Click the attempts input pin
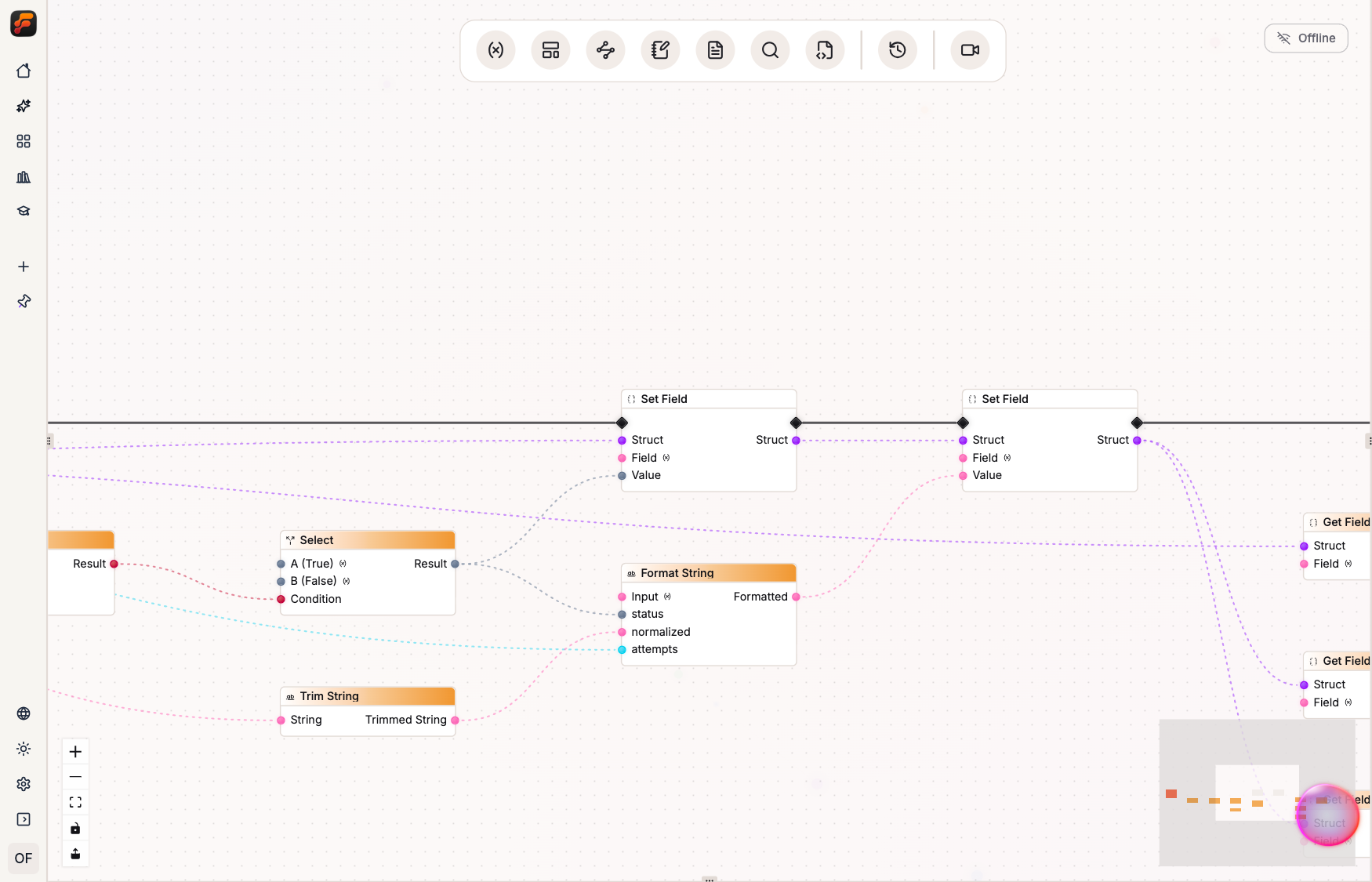The width and height of the screenshot is (1372, 882). [622, 649]
